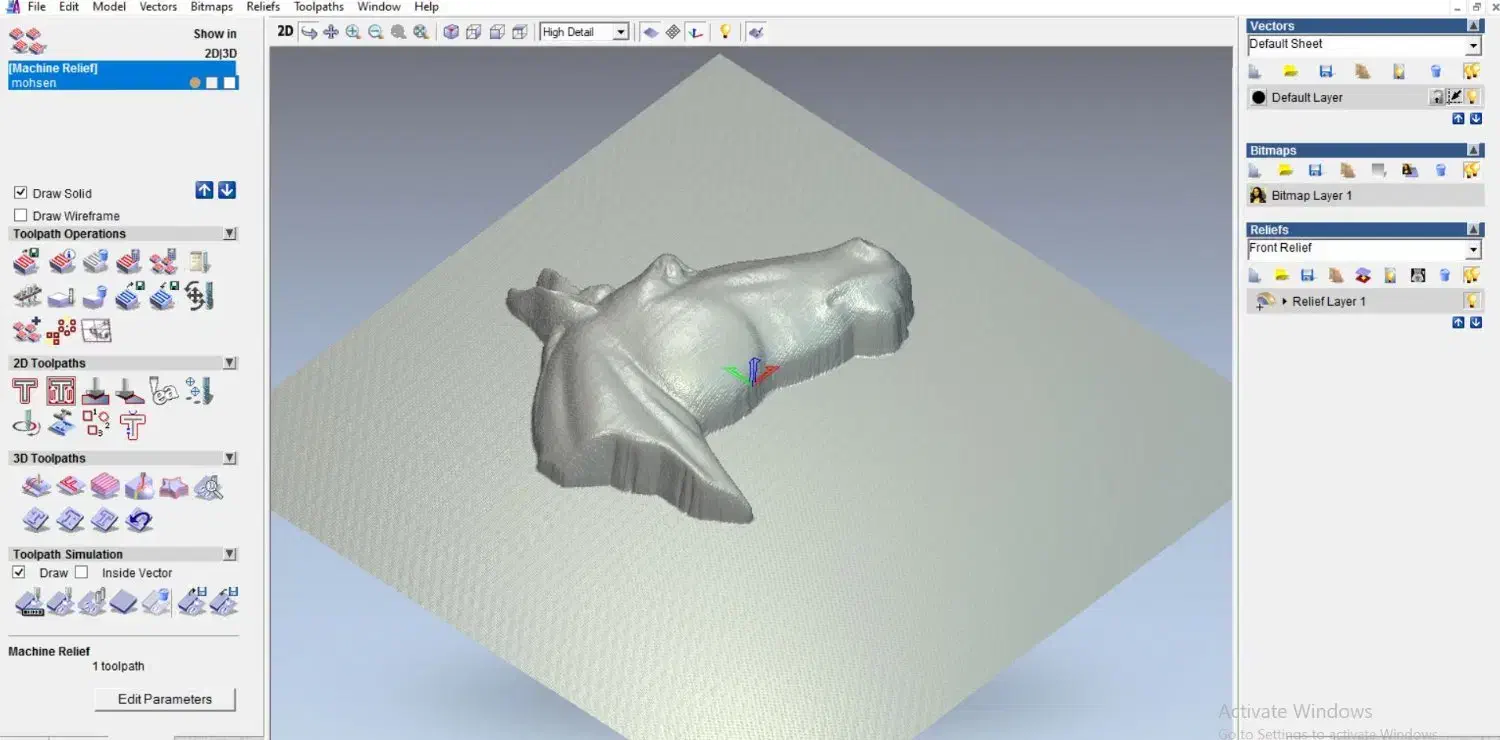Open the High Detail dropdown

(620, 32)
